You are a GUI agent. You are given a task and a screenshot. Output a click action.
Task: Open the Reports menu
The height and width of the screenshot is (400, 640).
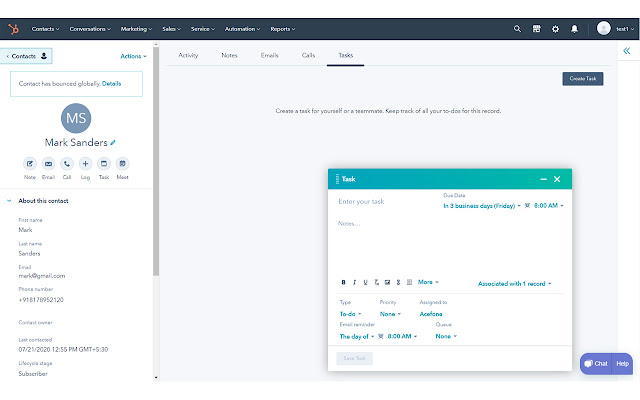[x=282, y=29]
